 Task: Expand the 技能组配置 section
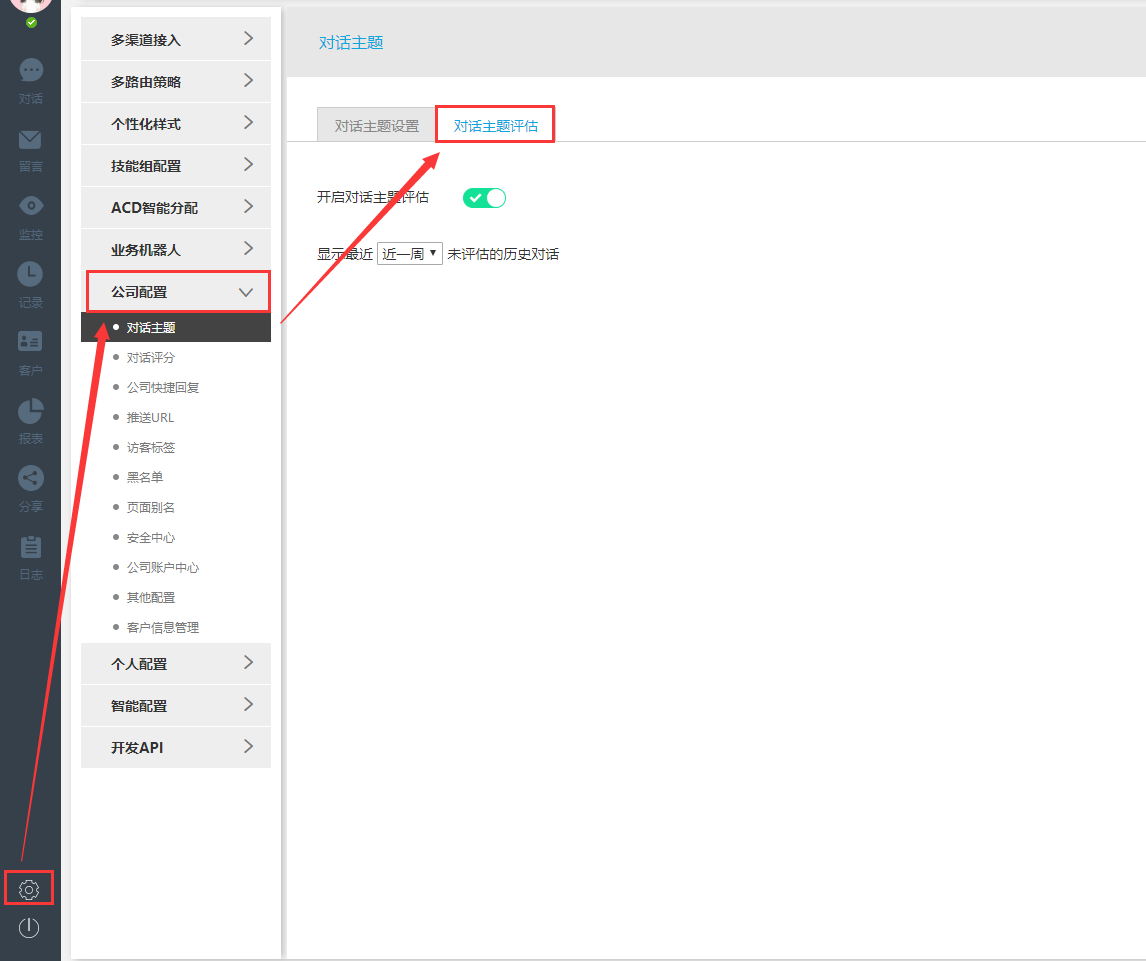point(176,166)
